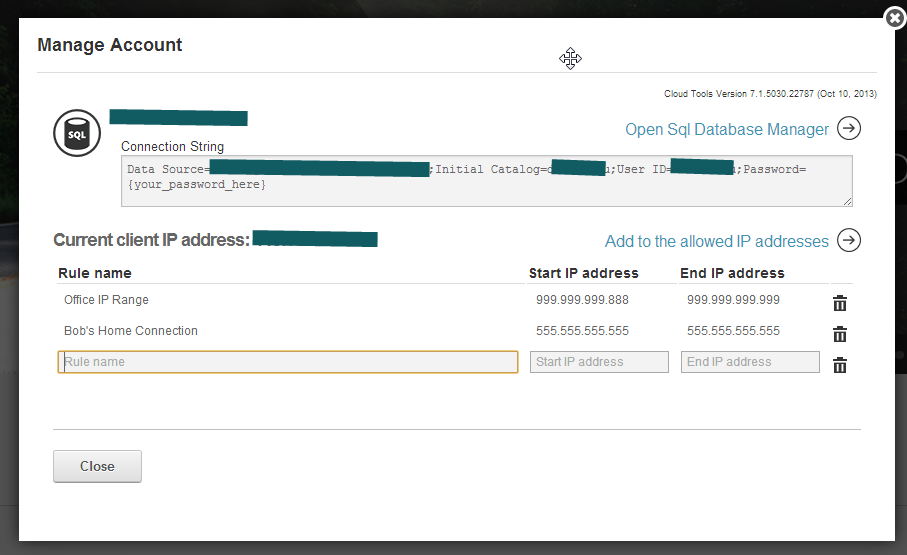Click the Start IP address column header
907x555 pixels.
pyautogui.click(x=584, y=273)
